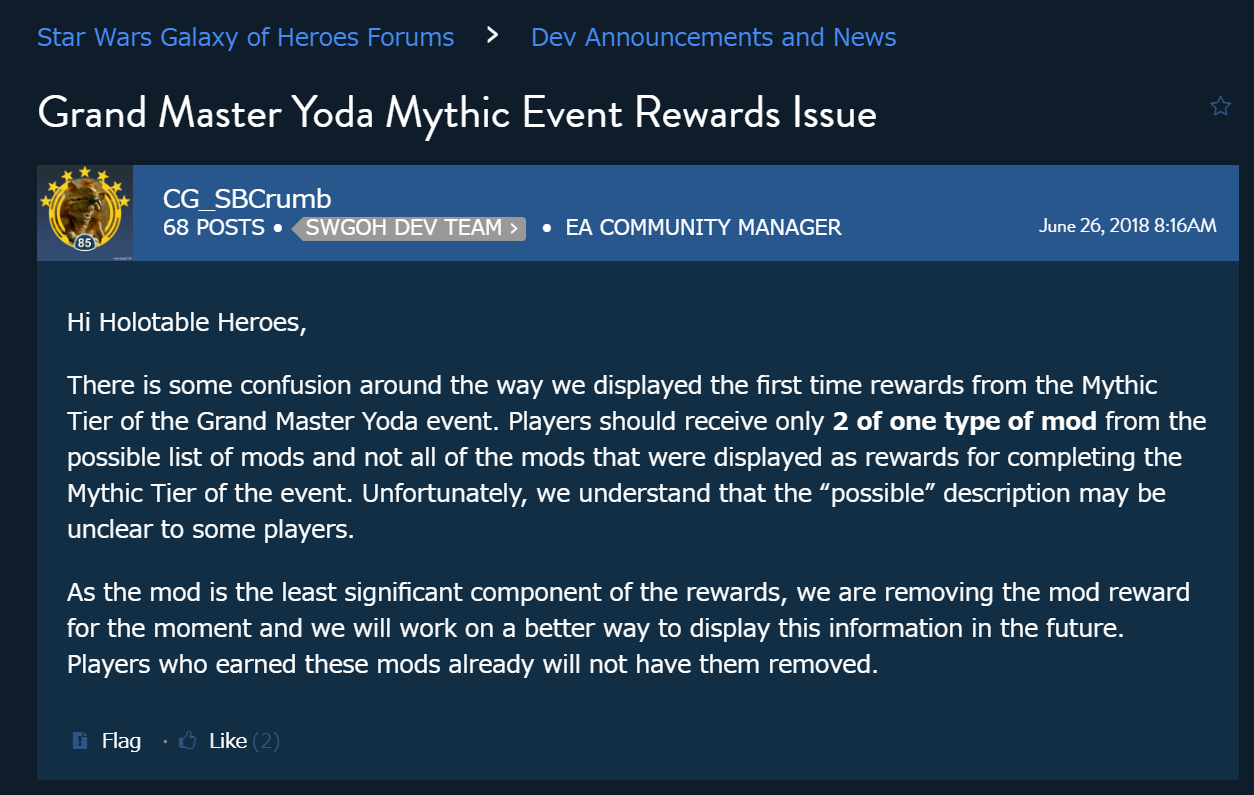Image resolution: width=1254 pixels, height=795 pixels.
Task: Click the thumbs-up Like icon
Action: pos(187,741)
